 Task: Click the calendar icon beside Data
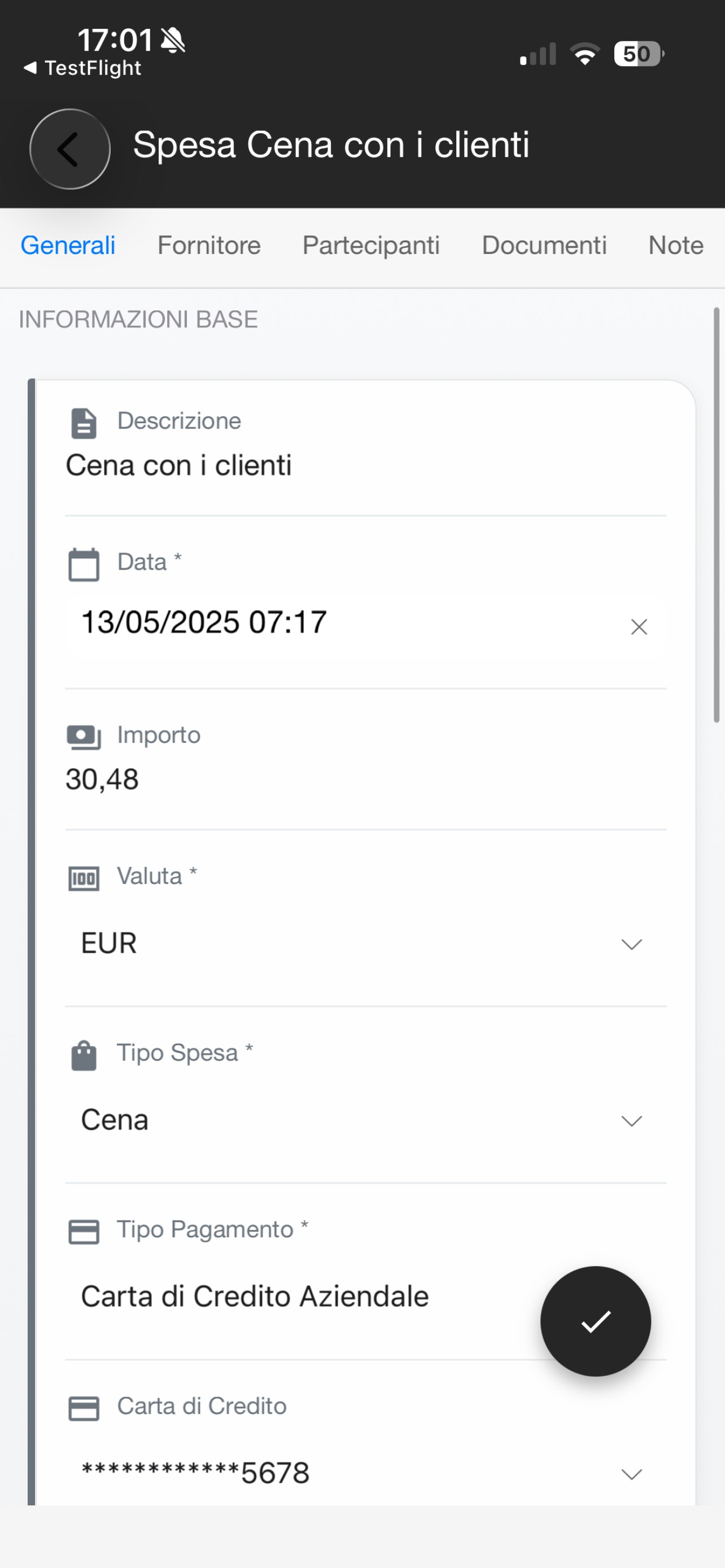[x=84, y=564]
